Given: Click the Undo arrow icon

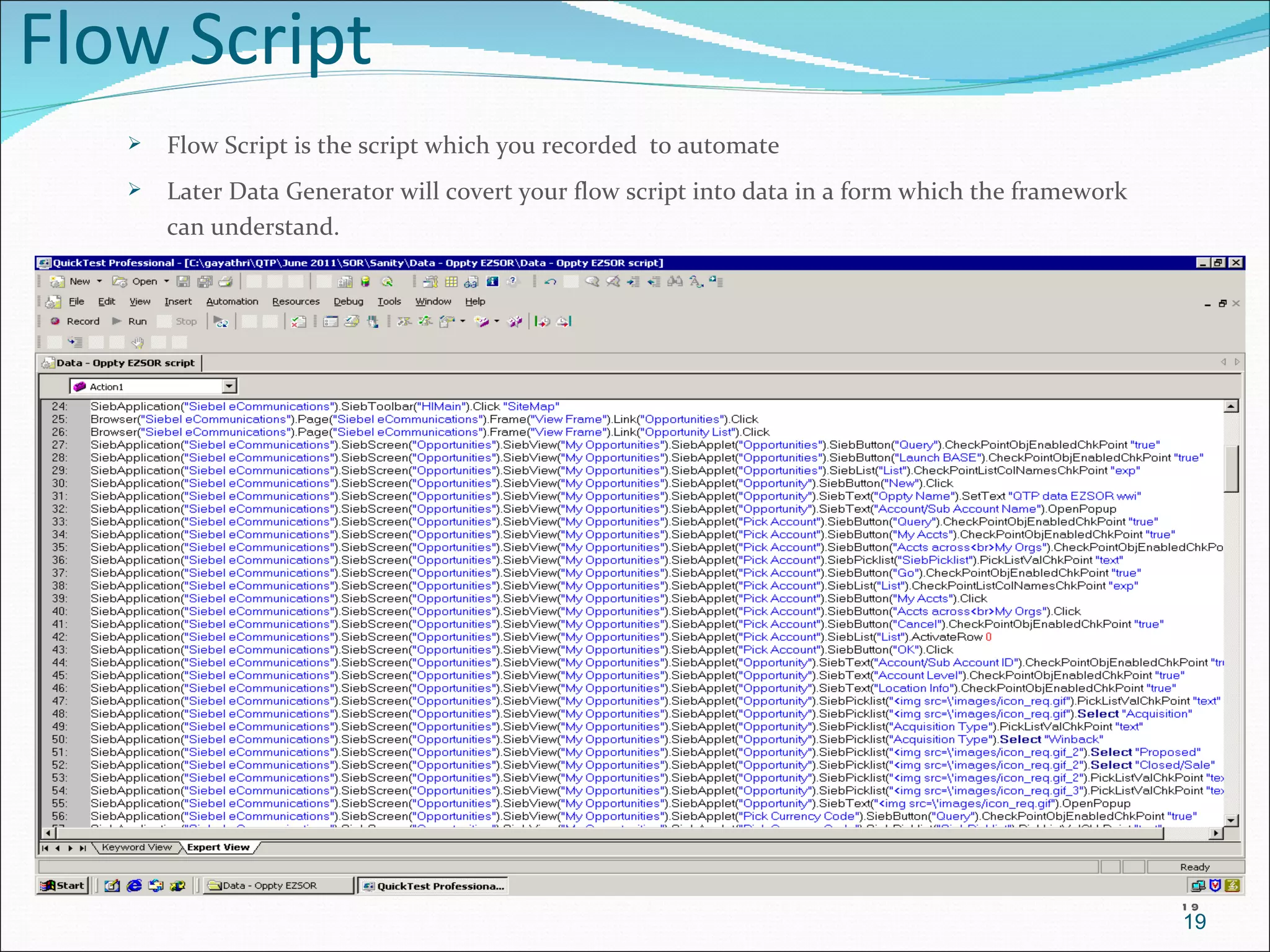Looking at the screenshot, I should [550, 281].
